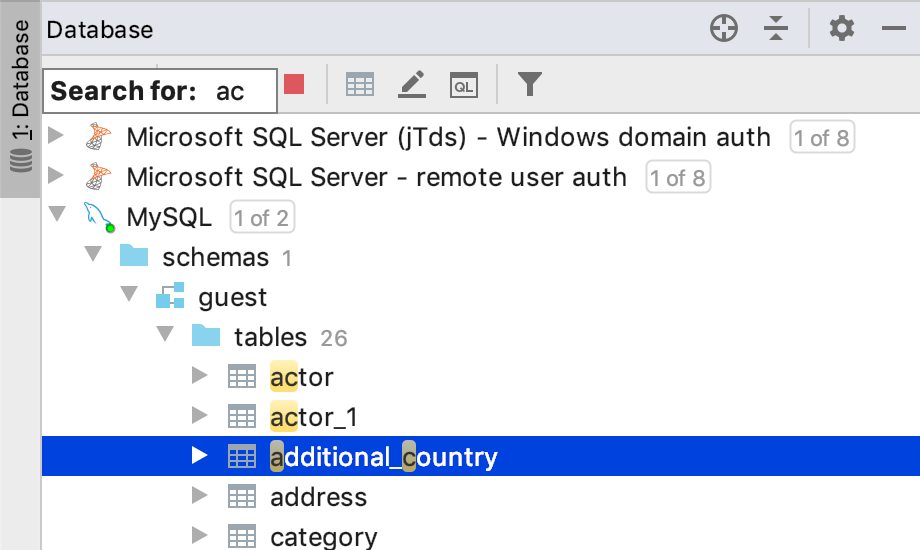Click the table icon next to actor
This screenshot has width=920, height=550.
click(x=242, y=376)
